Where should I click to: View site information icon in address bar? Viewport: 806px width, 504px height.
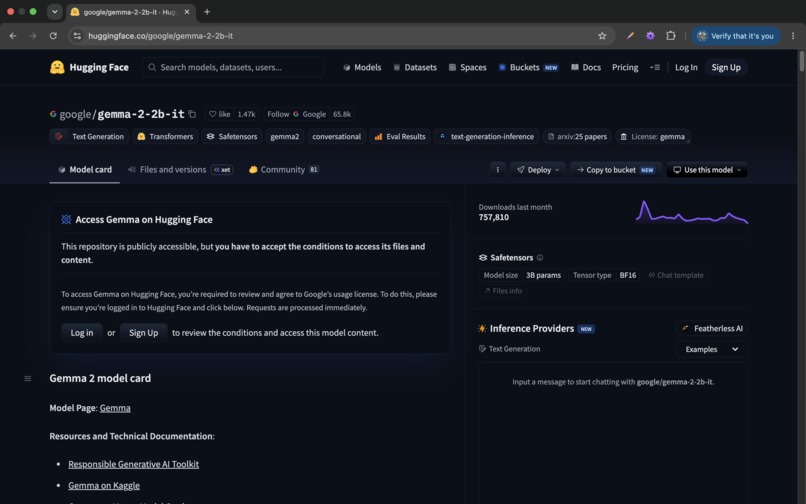(77, 36)
